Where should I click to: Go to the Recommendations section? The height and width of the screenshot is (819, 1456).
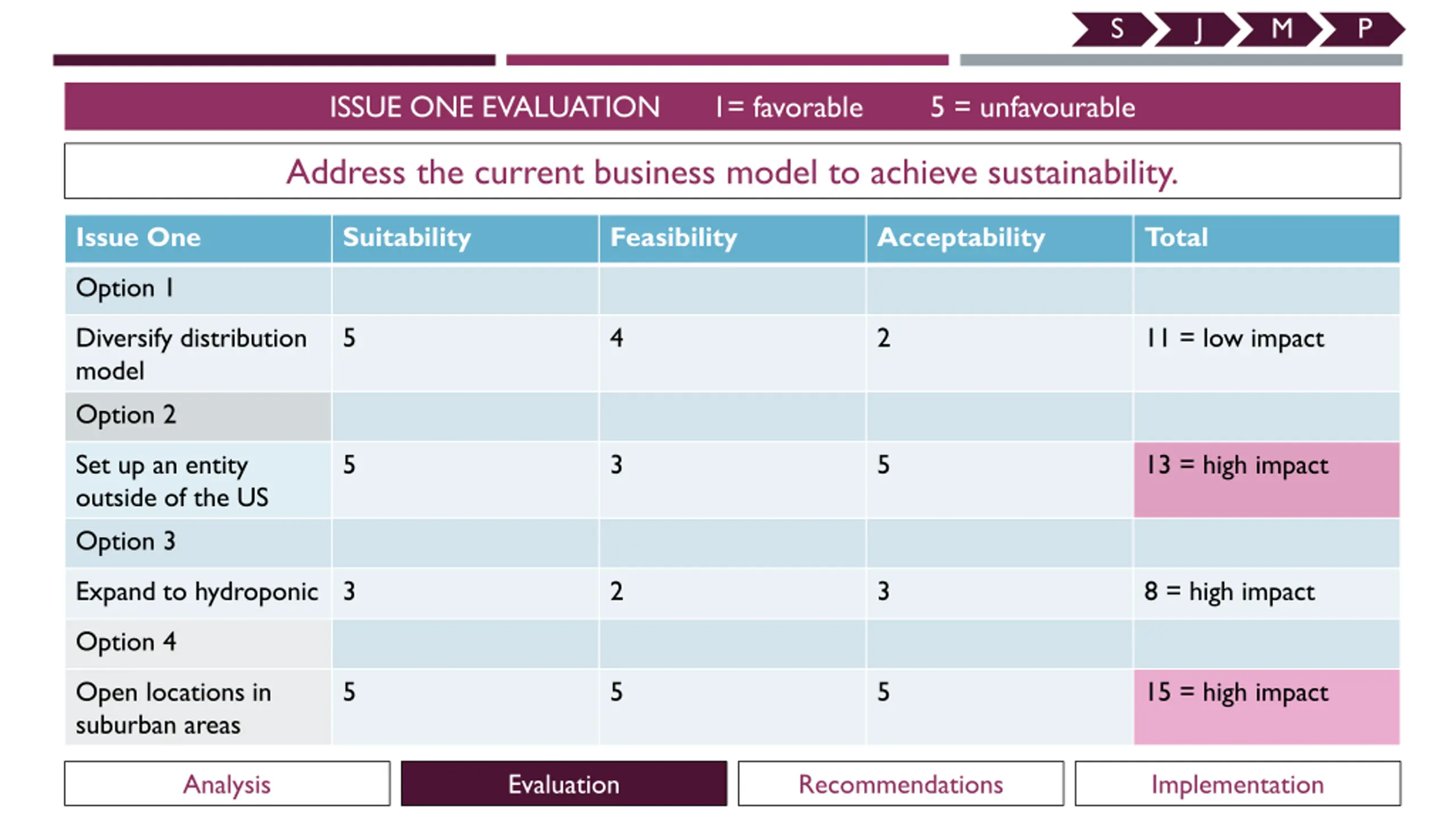tap(901, 784)
